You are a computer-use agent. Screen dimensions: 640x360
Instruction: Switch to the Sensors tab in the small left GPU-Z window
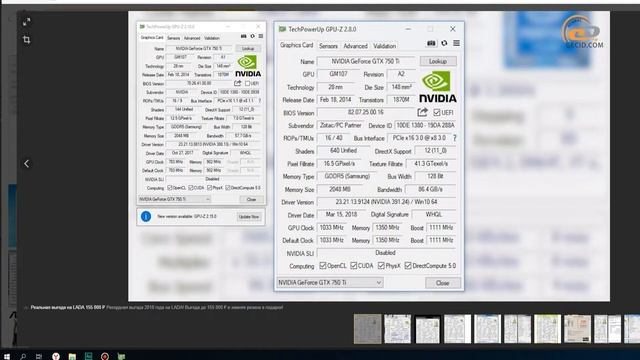tap(173, 38)
